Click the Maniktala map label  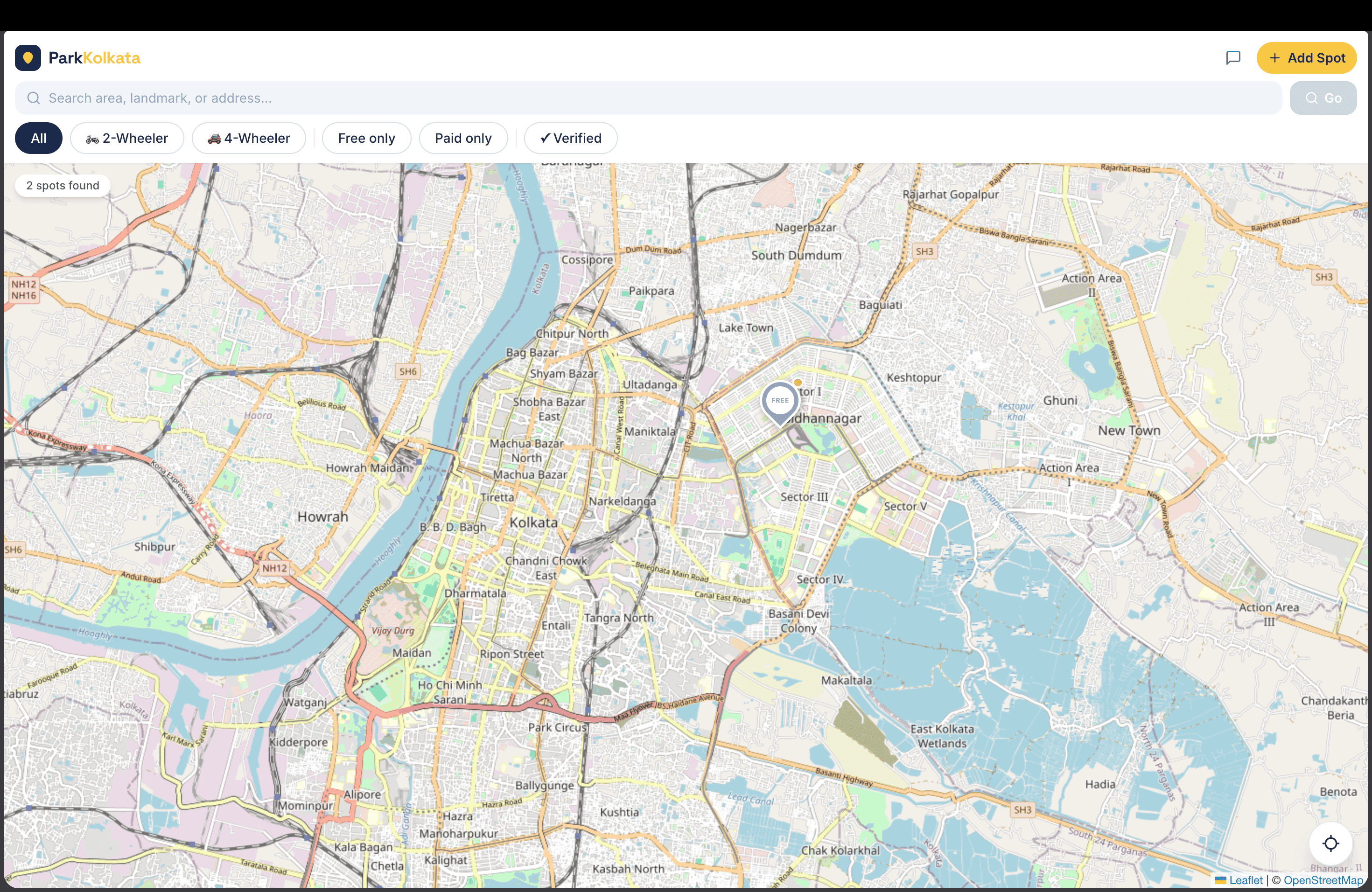tap(650, 432)
